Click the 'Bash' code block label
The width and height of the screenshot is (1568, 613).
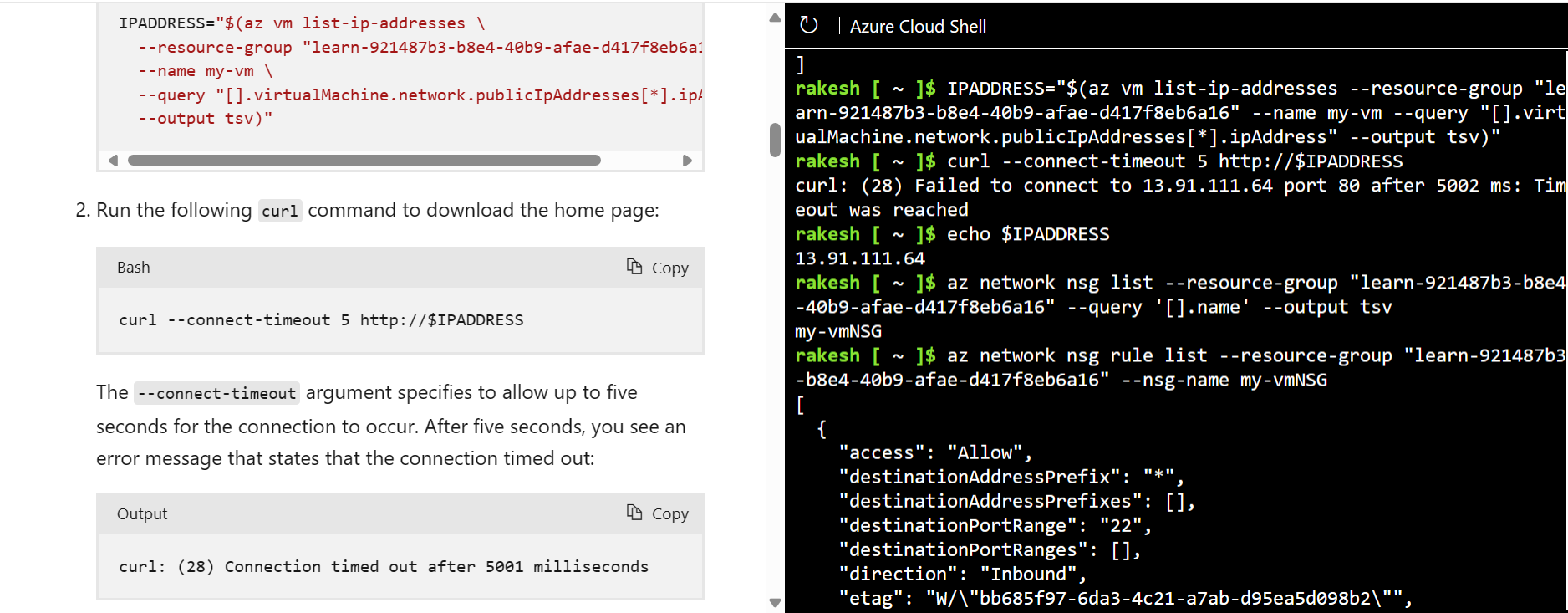[134, 268]
